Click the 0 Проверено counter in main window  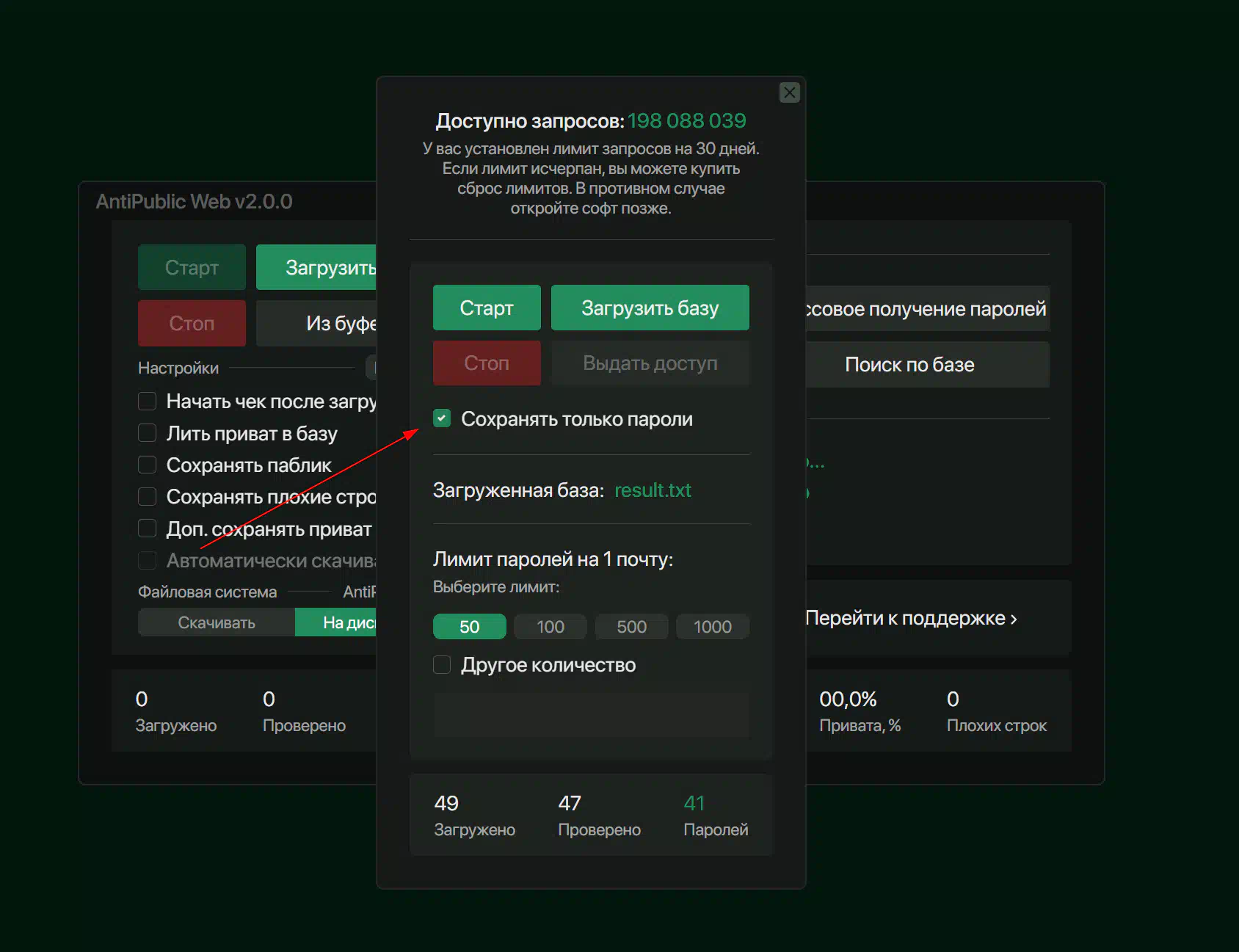click(x=304, y=711)
